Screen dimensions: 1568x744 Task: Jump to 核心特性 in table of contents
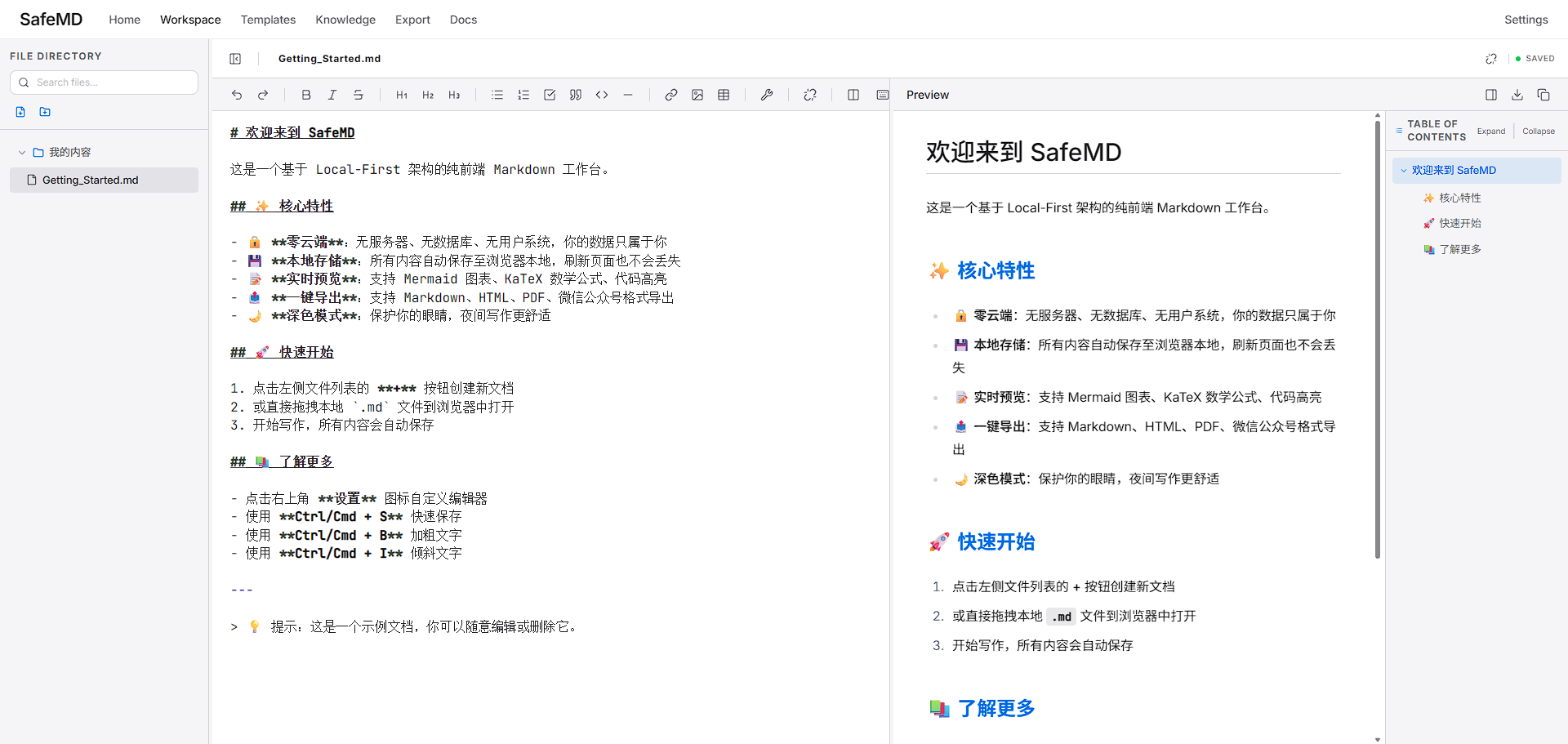[x=1459, y=198]
